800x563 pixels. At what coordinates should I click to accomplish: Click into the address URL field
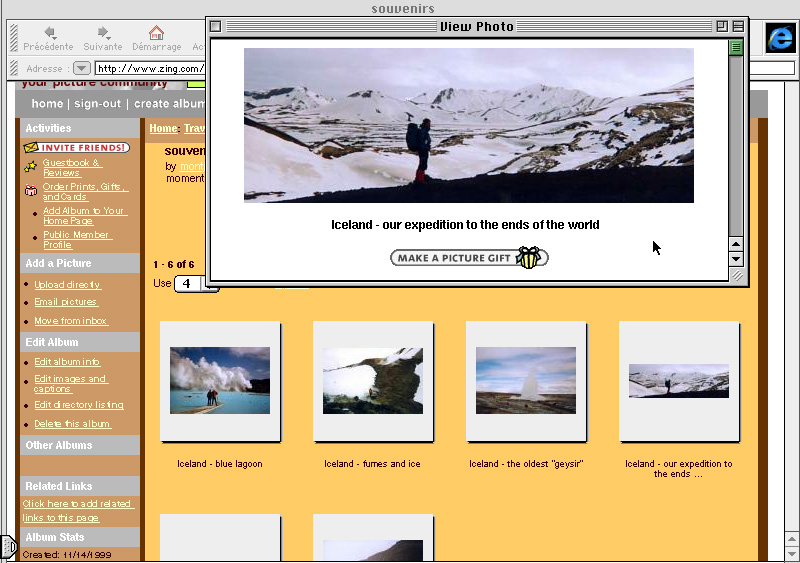click(x=151, y=68)
